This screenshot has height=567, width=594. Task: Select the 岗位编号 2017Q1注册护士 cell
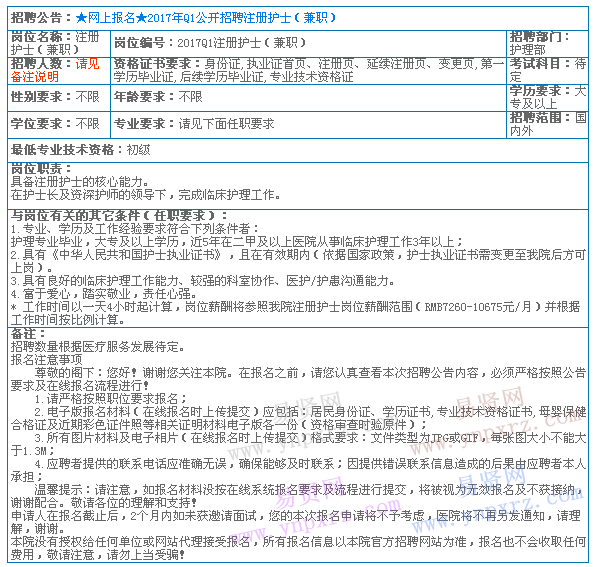308,44
